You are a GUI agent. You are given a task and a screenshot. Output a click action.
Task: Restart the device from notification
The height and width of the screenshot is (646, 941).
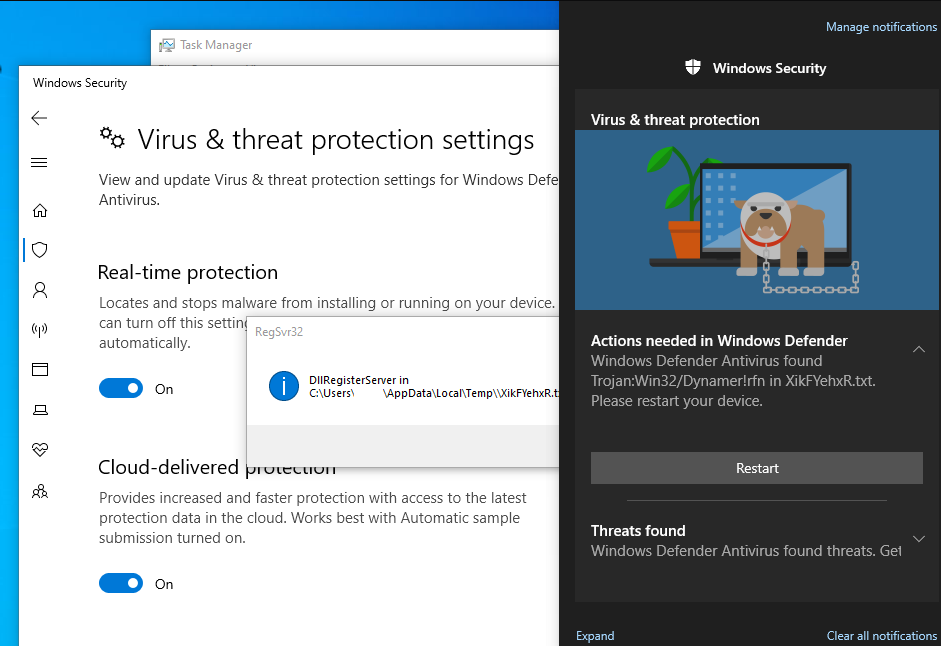pos(757,468)
